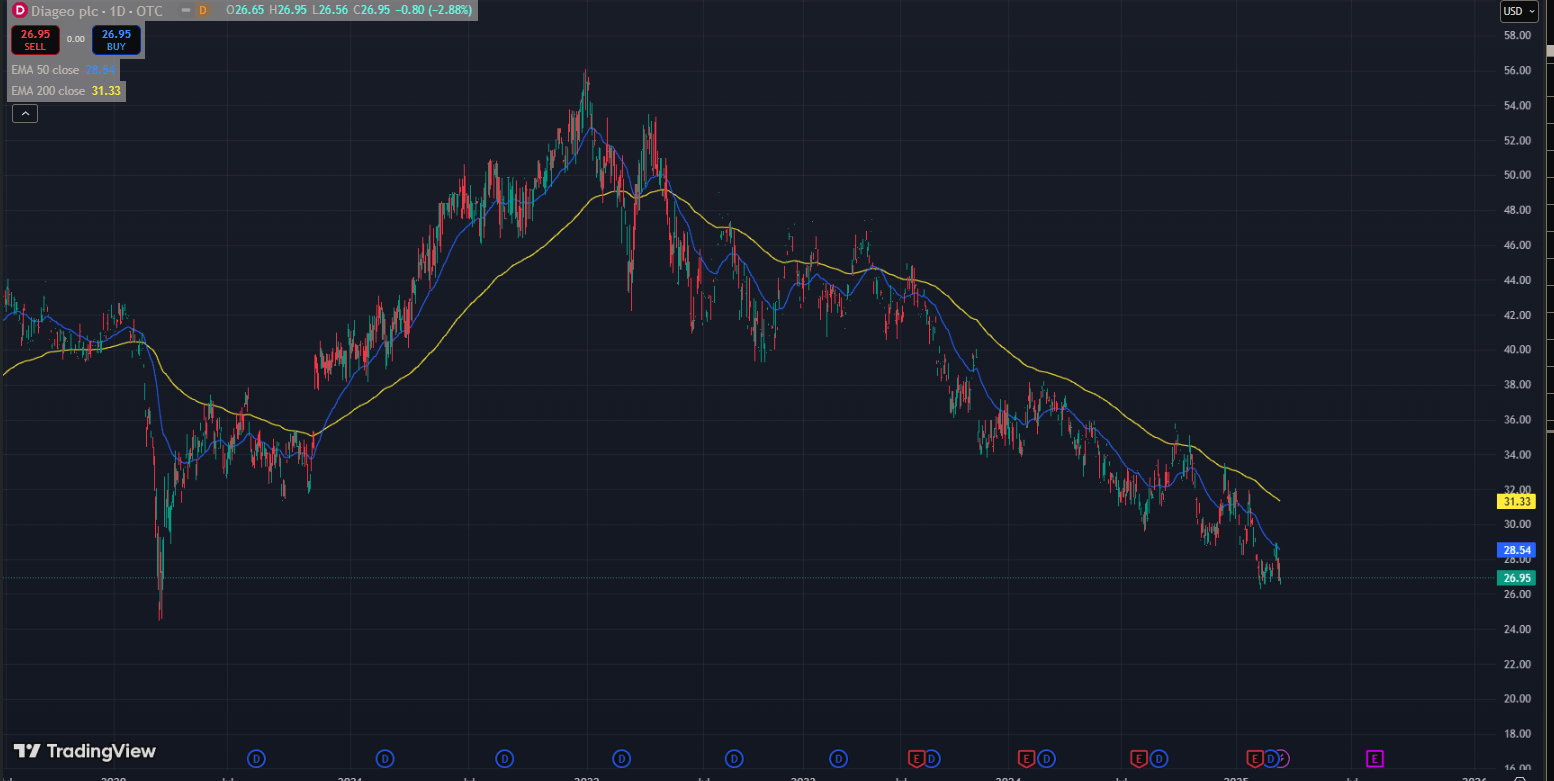Click the yellow 31.33 EMA price label

click(1517, 501)
